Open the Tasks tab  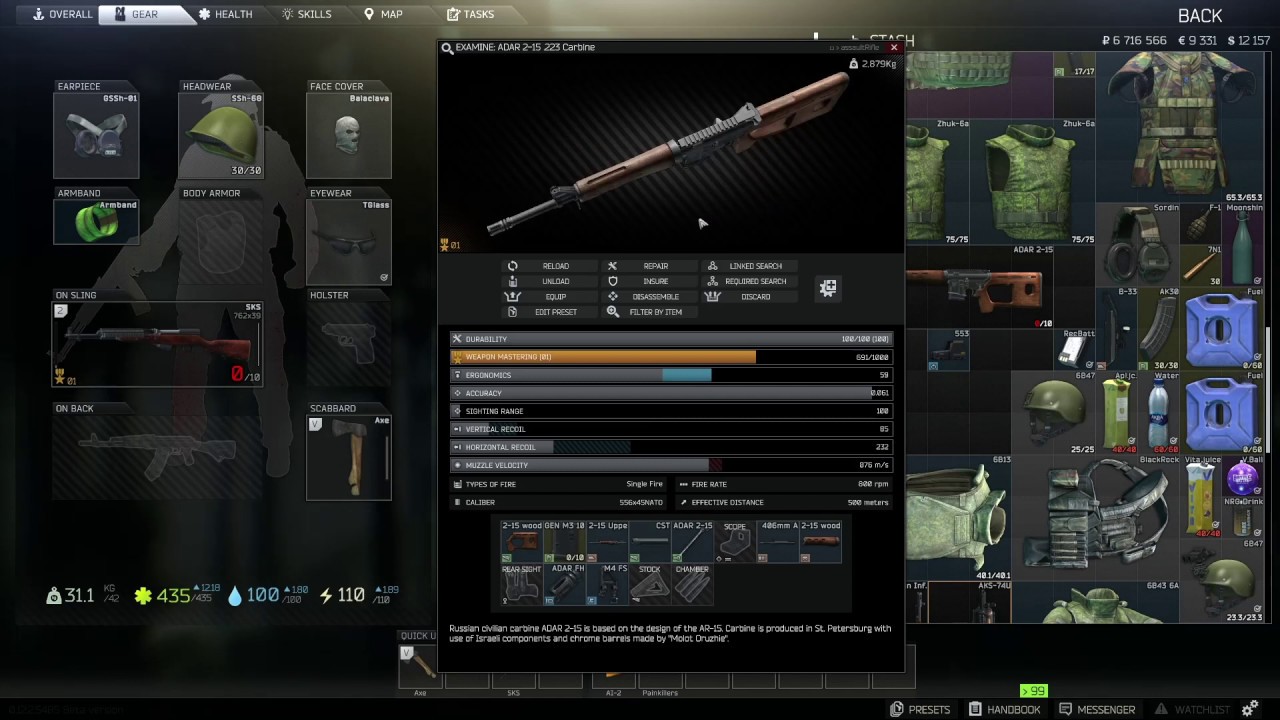470,14
